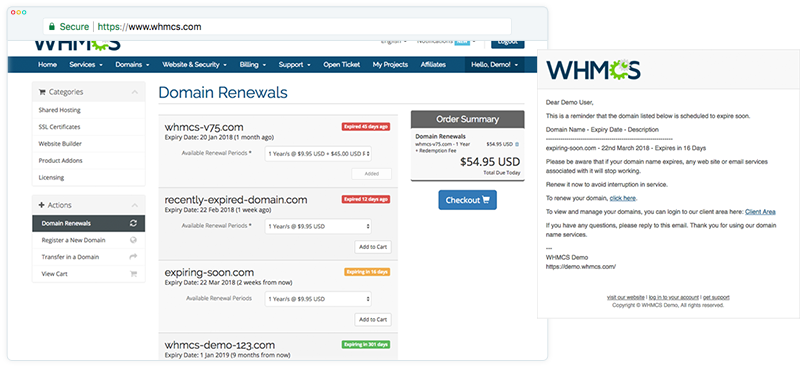Open Ticket from the navigation bar
The image size is (800, 368).
coord(341,65)
